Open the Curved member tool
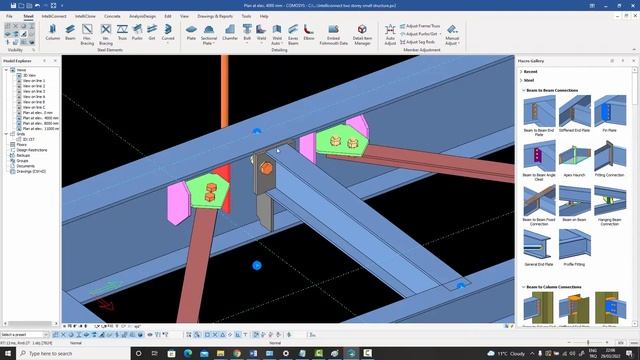The height and width of the screenshot is (360, 640). 168,33
